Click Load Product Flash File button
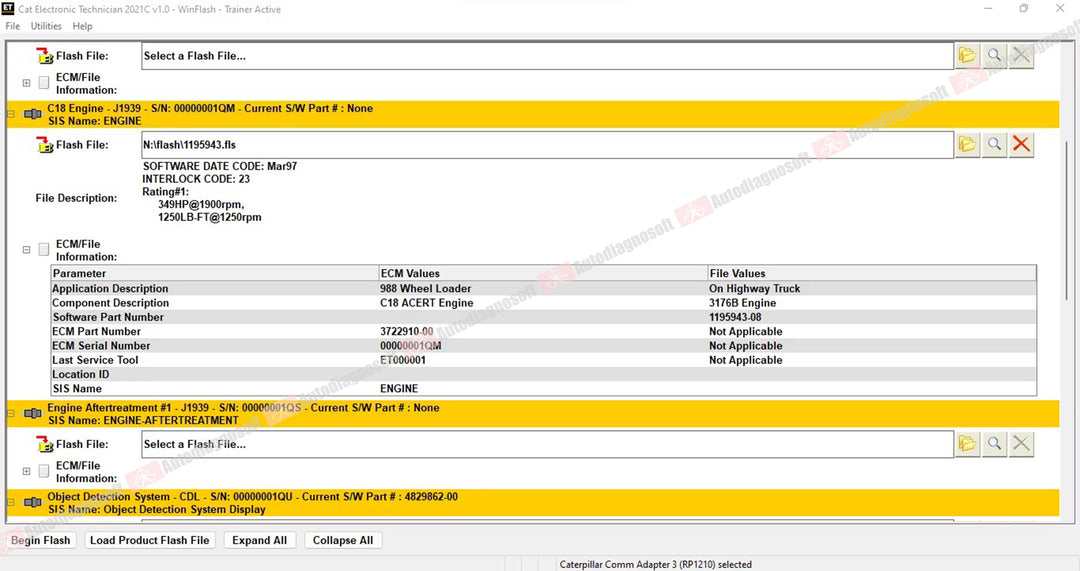The width and height of the screenshot is (1080, 571). click(x=149, y=540)
